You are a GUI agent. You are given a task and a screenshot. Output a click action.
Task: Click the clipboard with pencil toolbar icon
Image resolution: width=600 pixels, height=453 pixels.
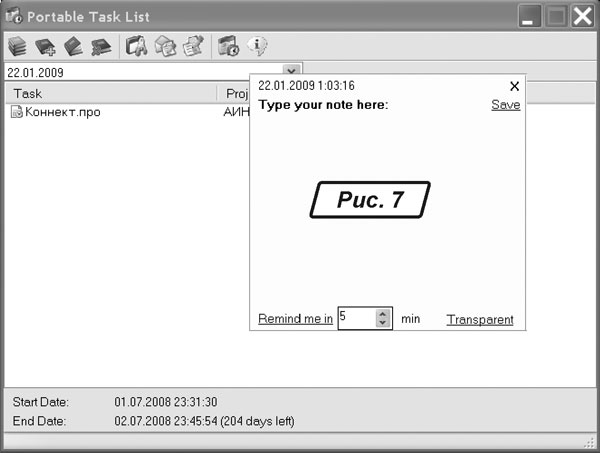pos(192,45)
